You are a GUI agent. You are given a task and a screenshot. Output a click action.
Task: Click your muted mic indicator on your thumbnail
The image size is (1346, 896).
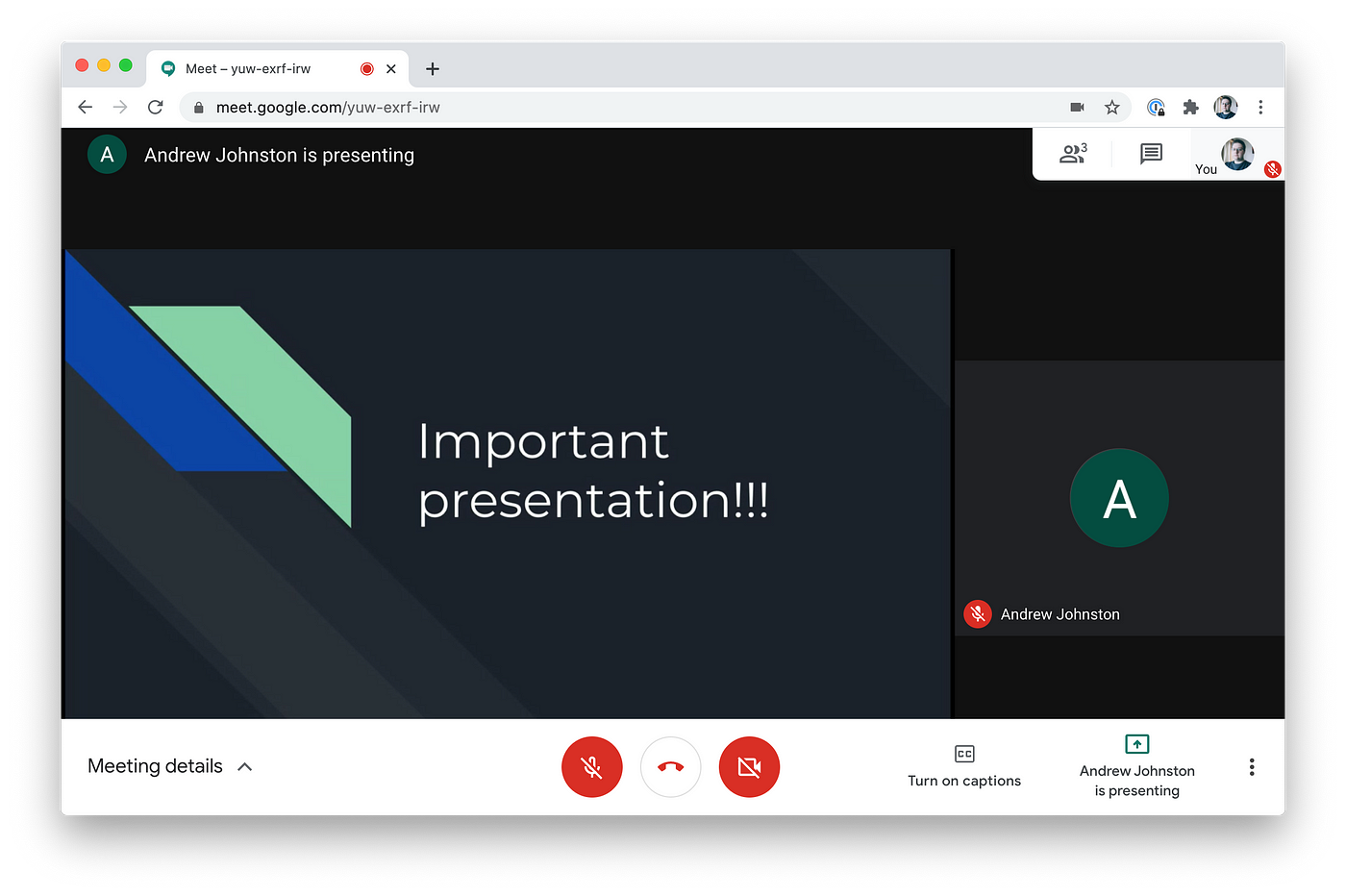(x=1273, y=169)
